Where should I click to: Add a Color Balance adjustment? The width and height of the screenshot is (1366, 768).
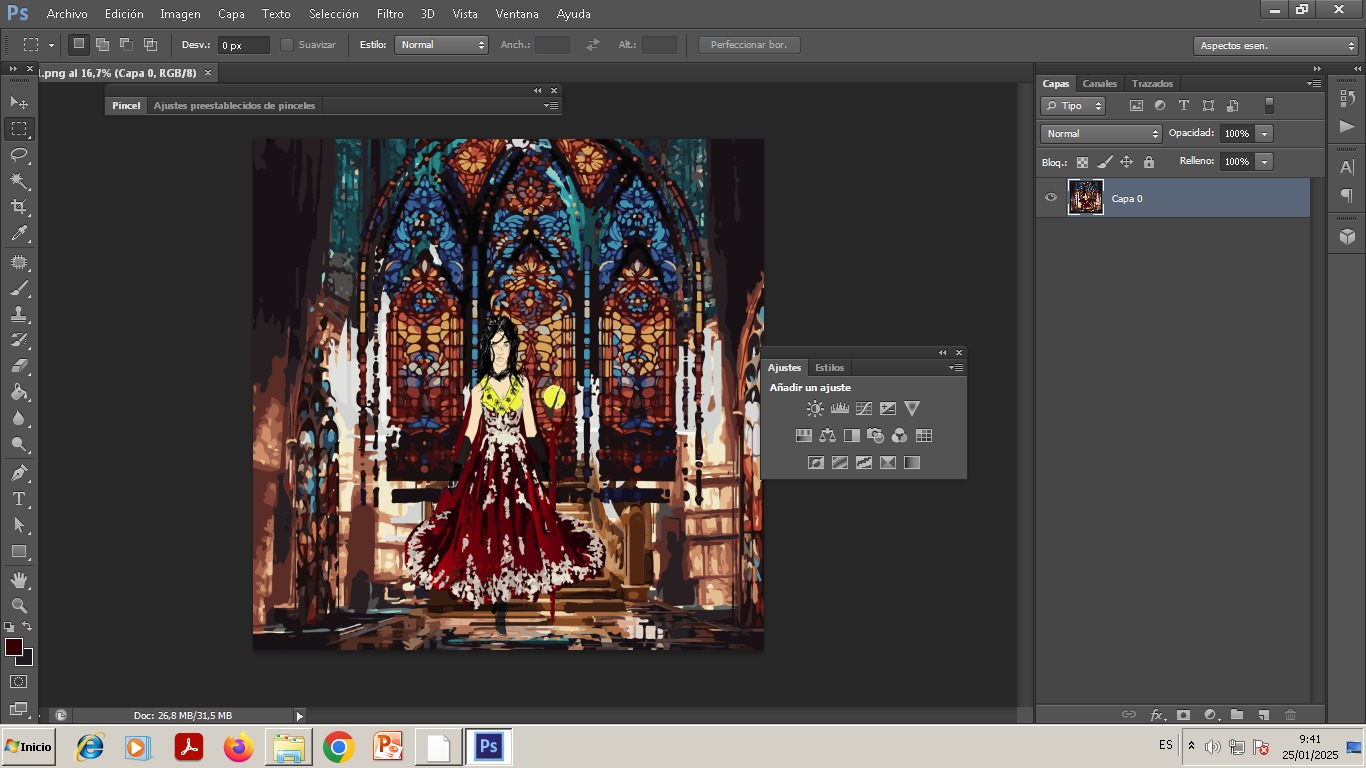click(x=827, y=435)
